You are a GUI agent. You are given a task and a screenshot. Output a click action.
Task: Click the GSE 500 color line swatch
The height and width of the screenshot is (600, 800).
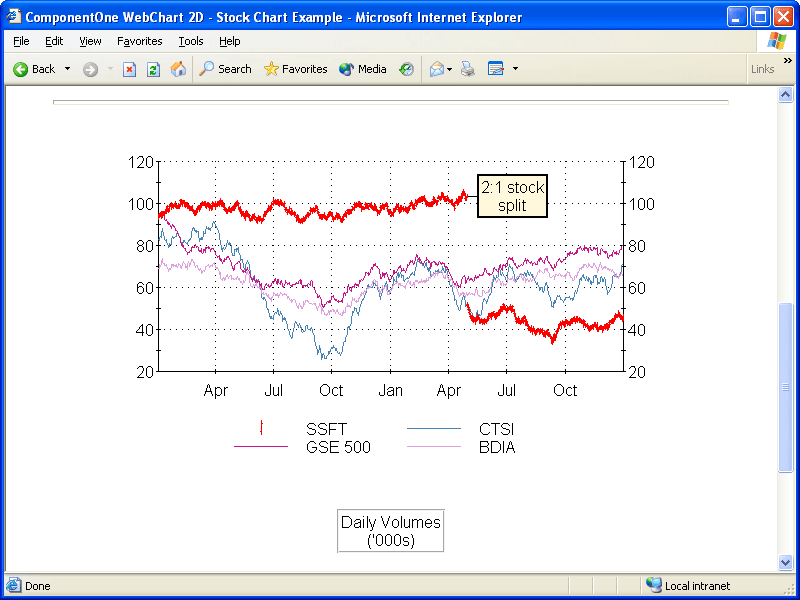point(261,448)
